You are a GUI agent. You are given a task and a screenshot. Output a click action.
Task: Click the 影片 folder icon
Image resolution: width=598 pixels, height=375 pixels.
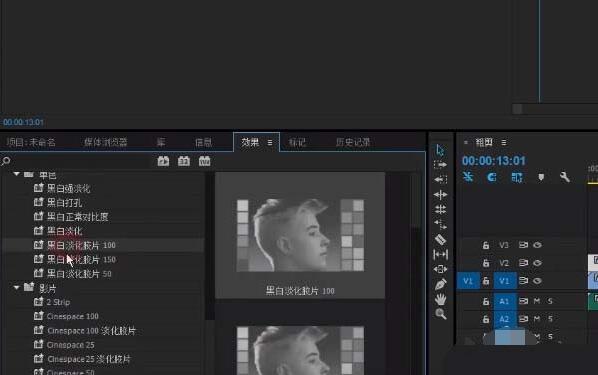(29, 287)
